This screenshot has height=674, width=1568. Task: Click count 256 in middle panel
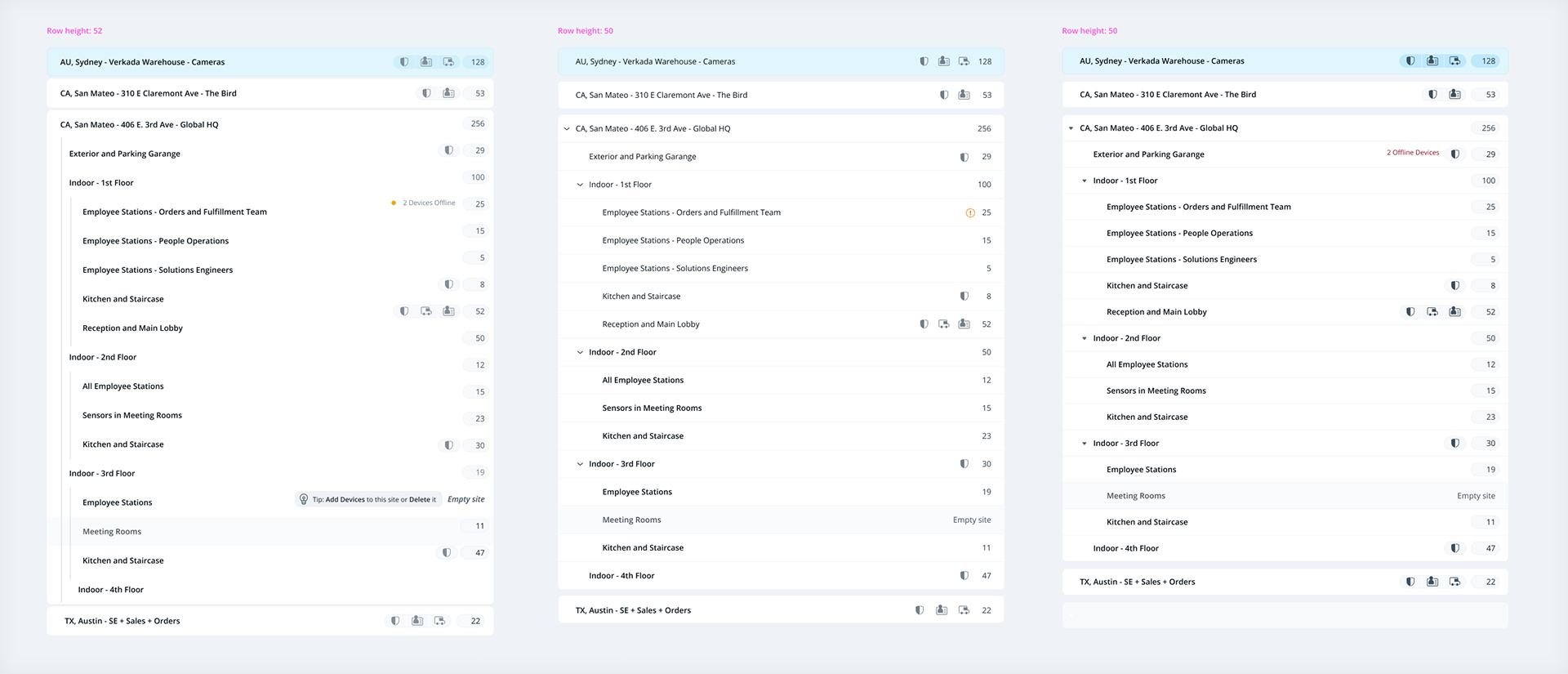984,129
